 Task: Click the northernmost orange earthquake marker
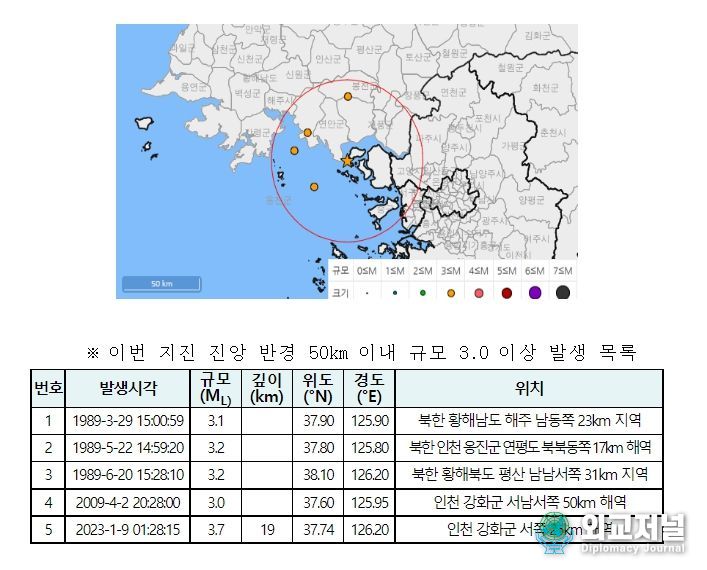348,97
